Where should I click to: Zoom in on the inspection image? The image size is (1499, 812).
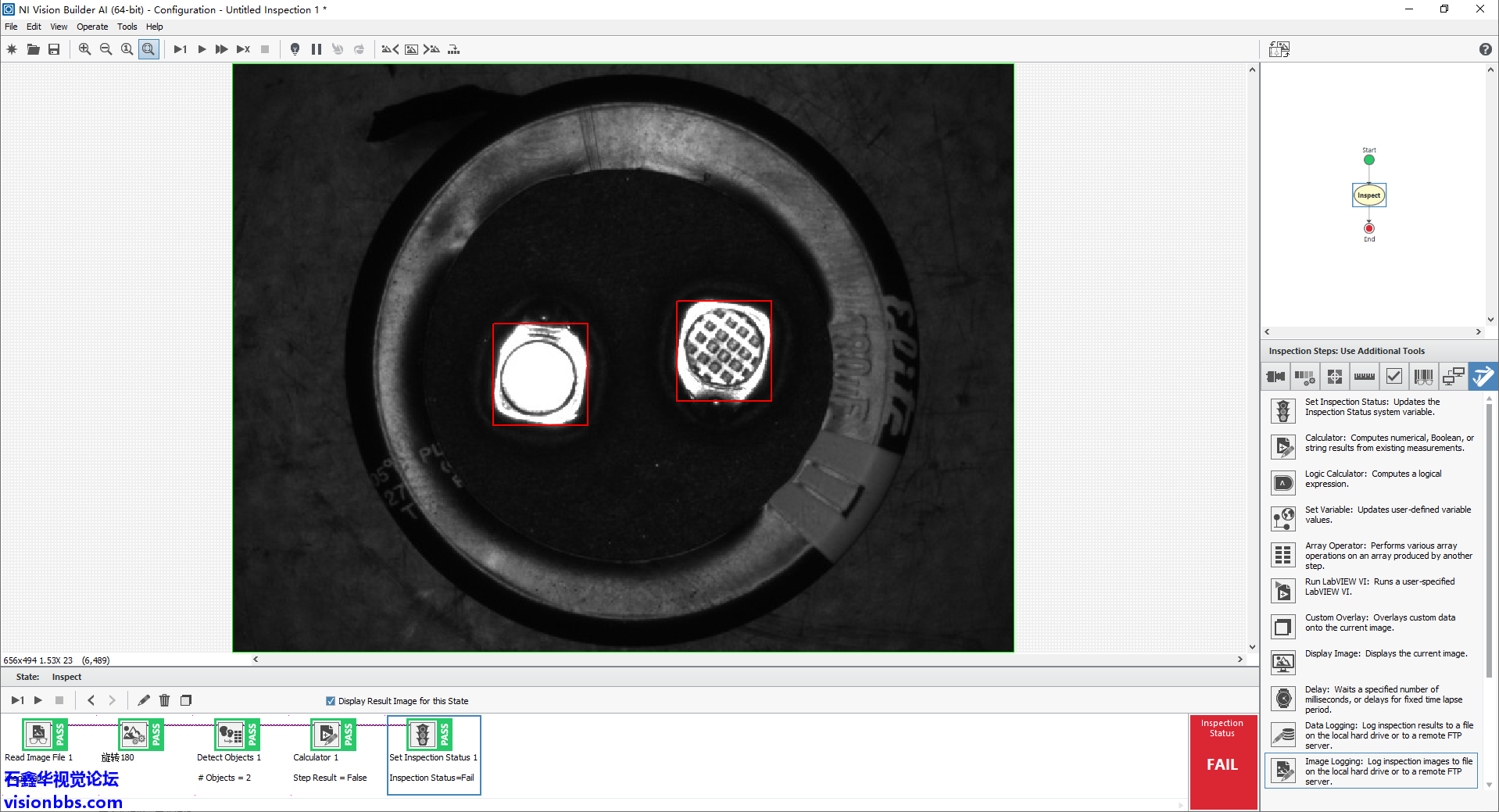(x=84, y=49)
